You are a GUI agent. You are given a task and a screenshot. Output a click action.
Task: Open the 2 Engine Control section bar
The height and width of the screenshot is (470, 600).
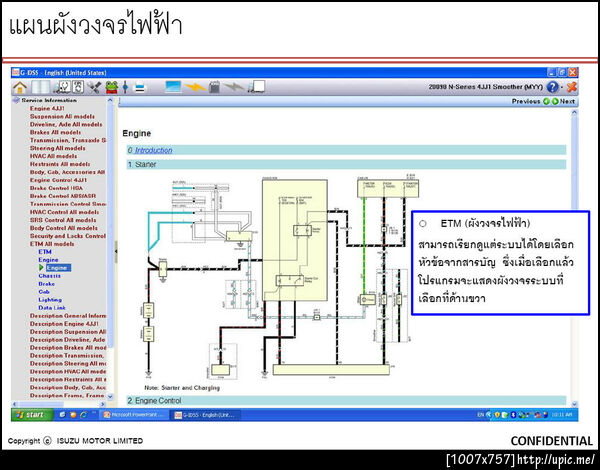tap(346, 401)
